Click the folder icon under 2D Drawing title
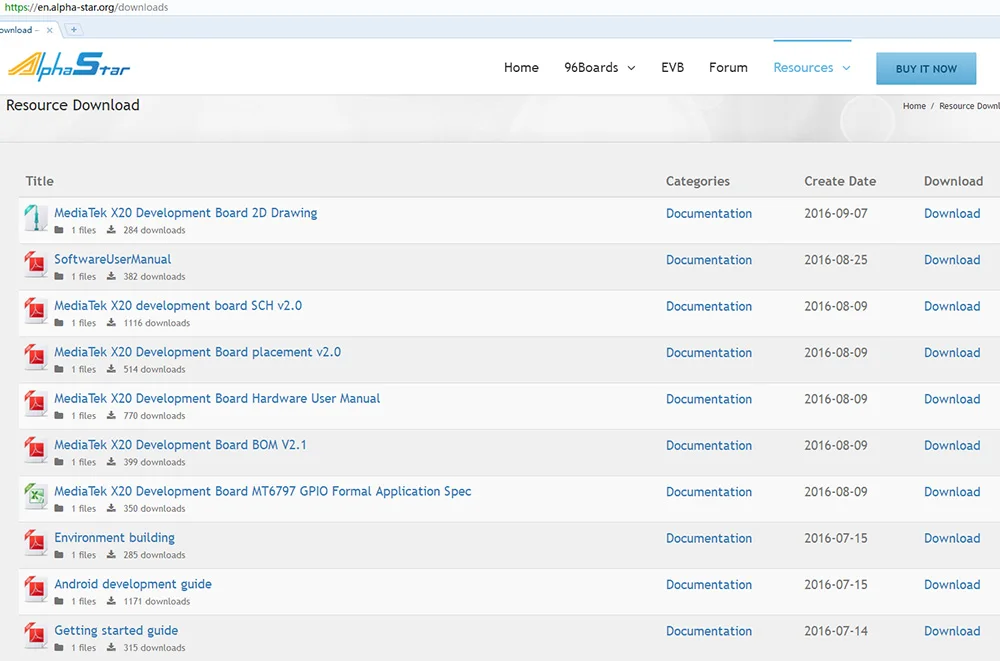Screen dimensions: 1000x661 59,230
